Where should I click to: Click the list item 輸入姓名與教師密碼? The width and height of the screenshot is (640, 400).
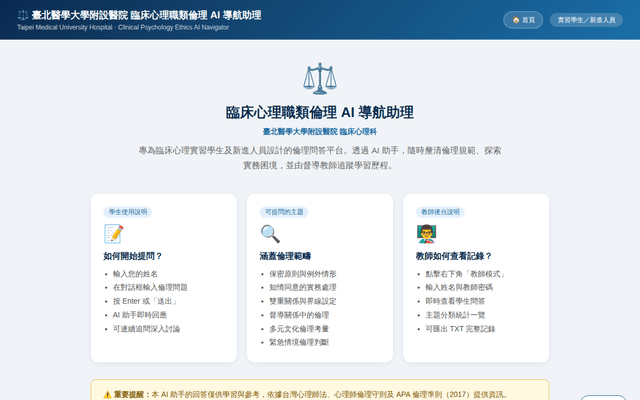[459, 287]
